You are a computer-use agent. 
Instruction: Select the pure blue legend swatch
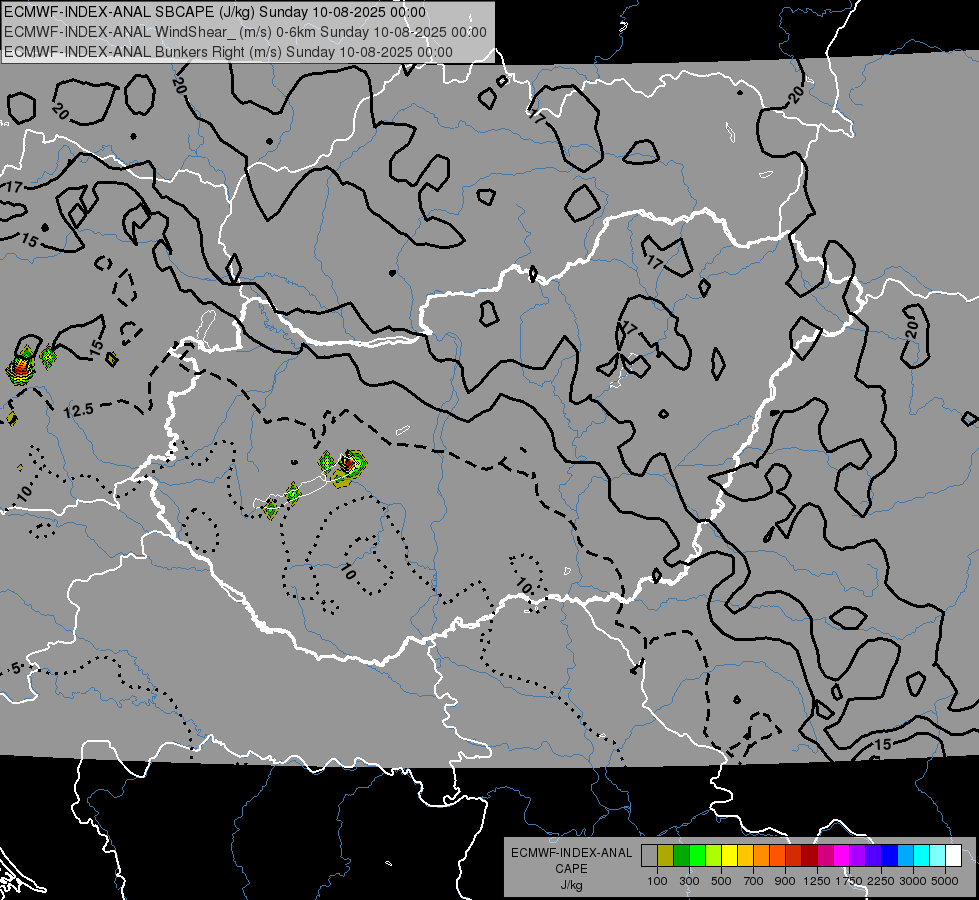890,855
